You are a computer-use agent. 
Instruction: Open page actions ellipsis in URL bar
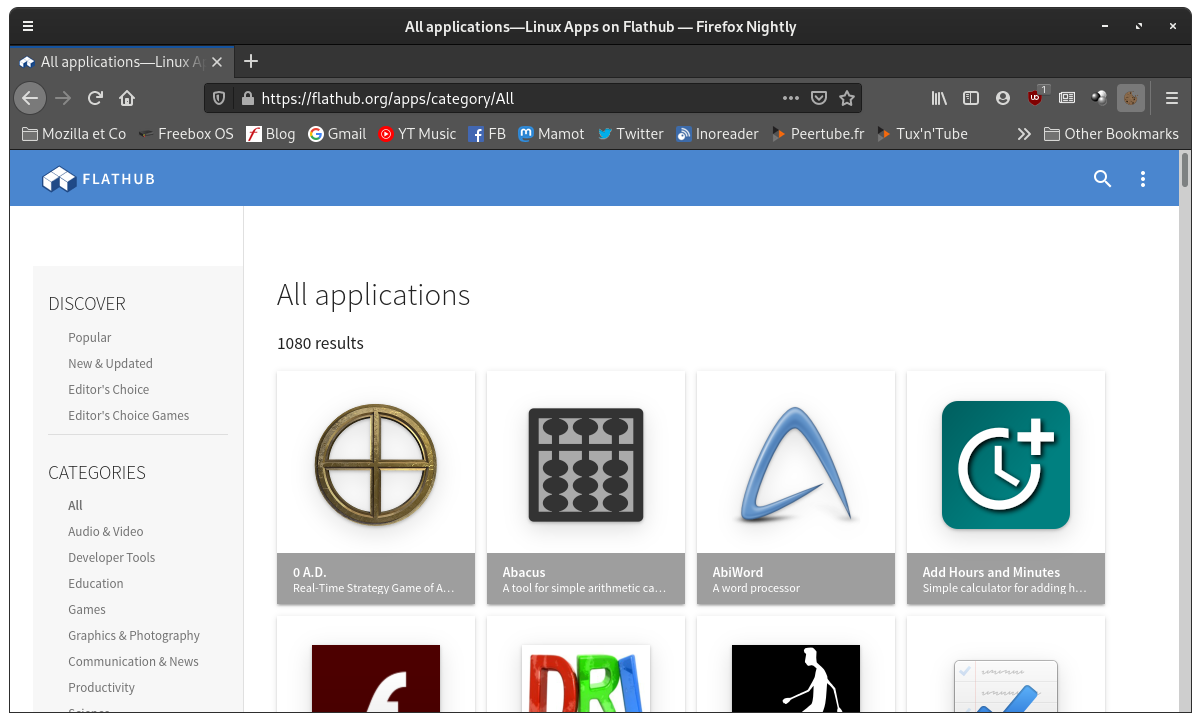pyautogui.click(x=790, y=98)
